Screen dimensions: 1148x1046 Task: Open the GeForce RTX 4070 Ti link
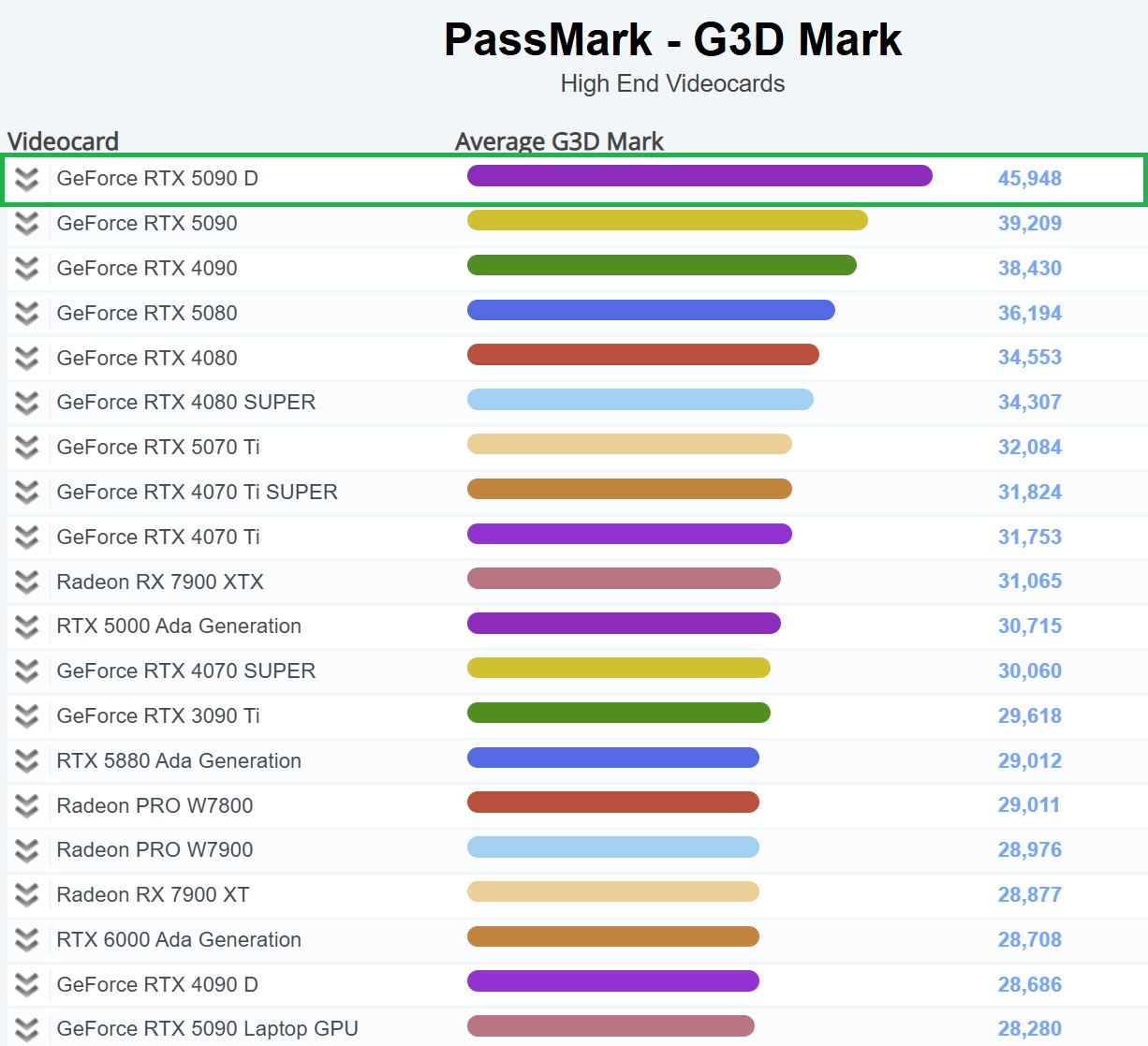[x=158, y=537]
